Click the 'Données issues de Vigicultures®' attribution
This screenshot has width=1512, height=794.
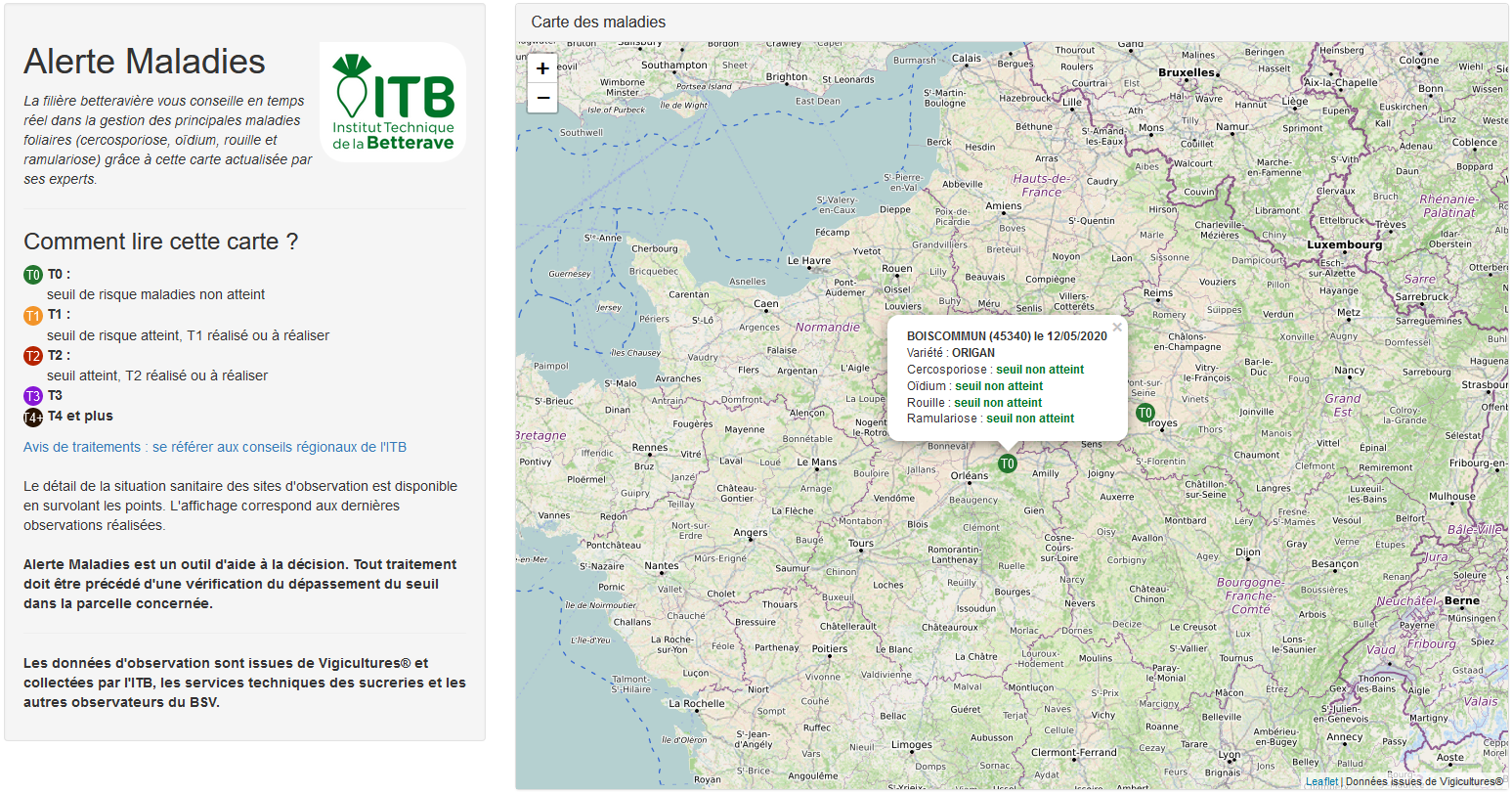pos(1424,781)
